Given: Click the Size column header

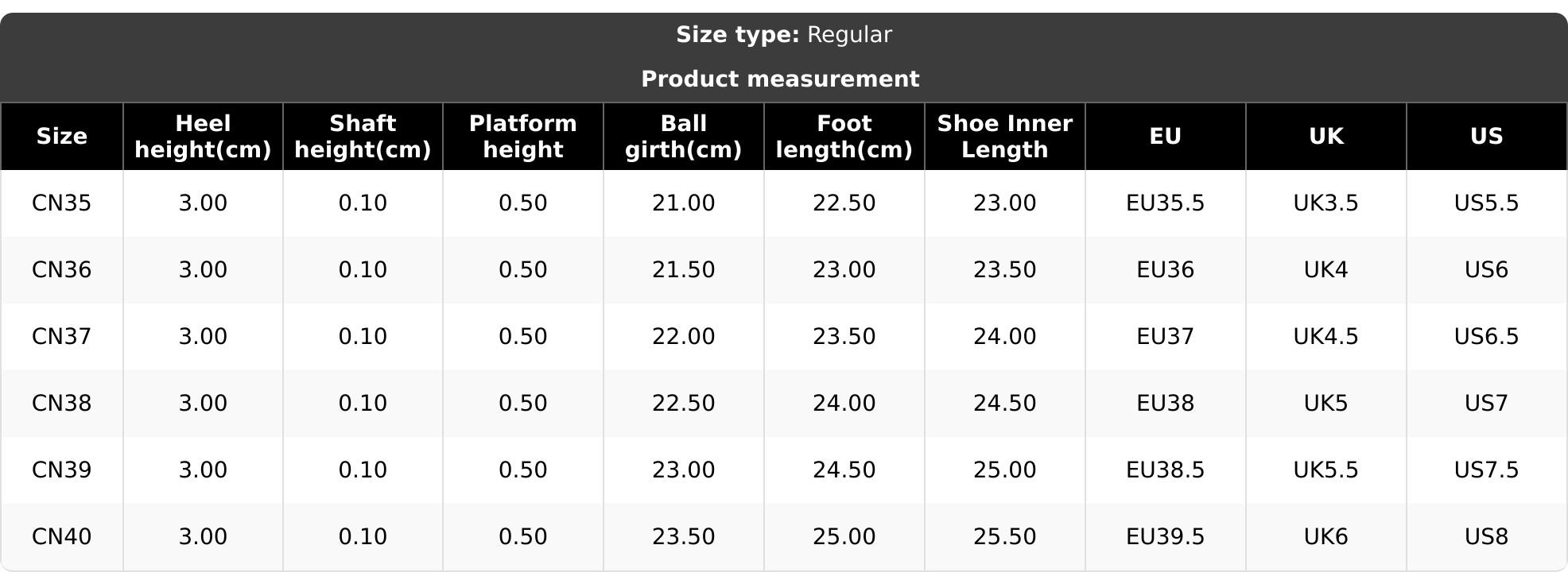Looking at the screenshot, I should 61,137.
